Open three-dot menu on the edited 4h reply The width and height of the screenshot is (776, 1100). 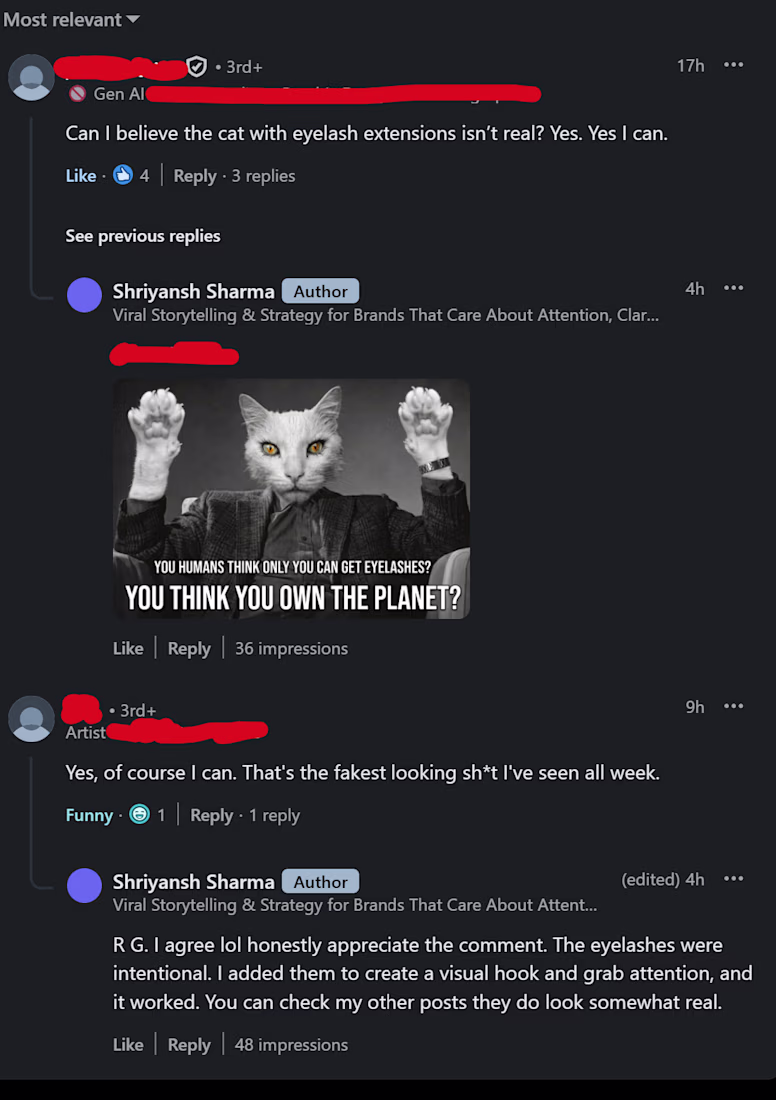(733, 879)
